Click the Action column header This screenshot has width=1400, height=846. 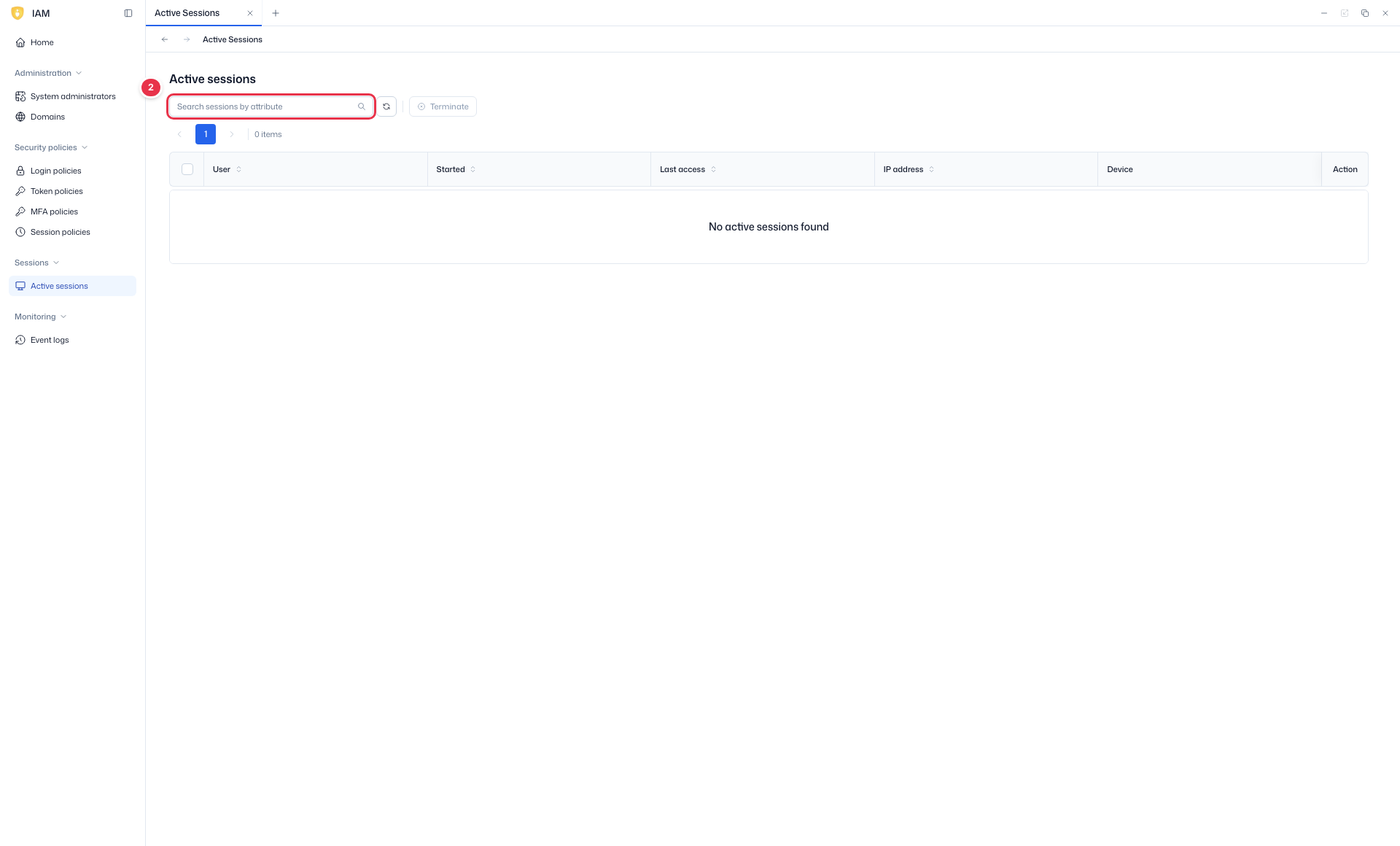click(x=1345, y=169)
